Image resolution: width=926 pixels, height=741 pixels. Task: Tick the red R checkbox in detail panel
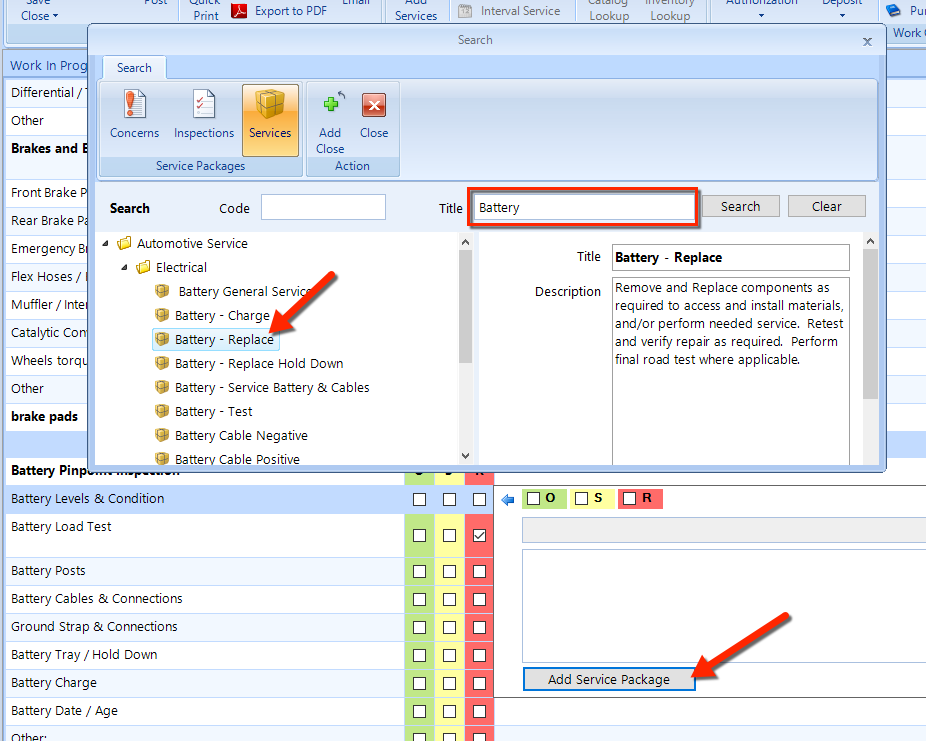(630, 498)
